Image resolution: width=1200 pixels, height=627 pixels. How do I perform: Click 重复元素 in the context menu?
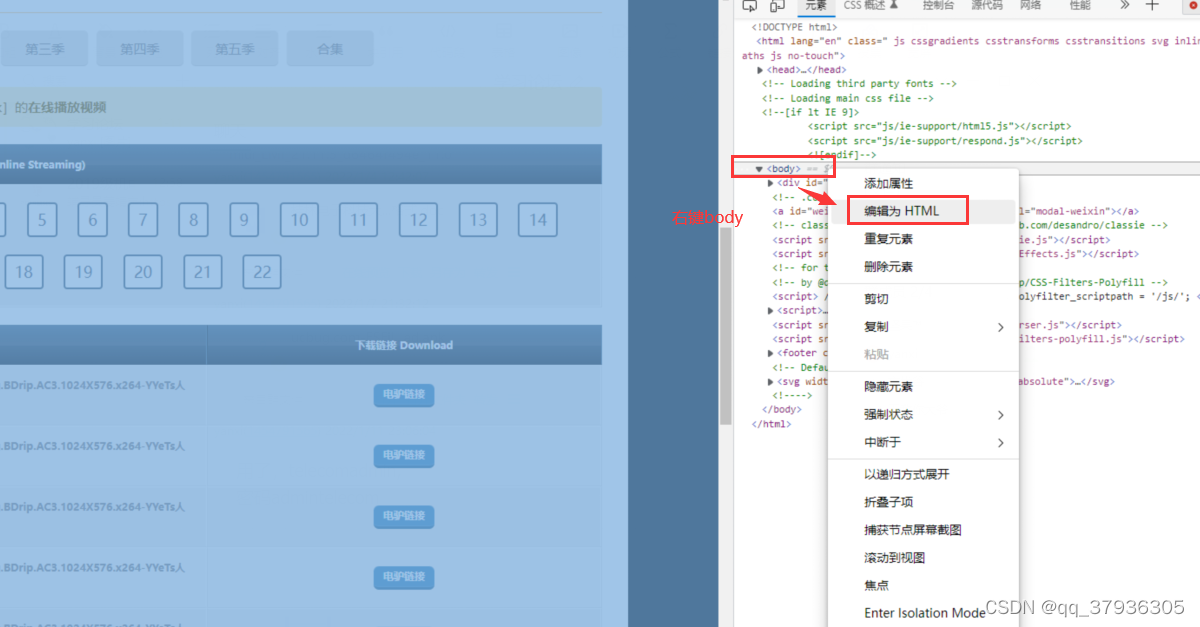pyautogui.click(x=923, y=239)
